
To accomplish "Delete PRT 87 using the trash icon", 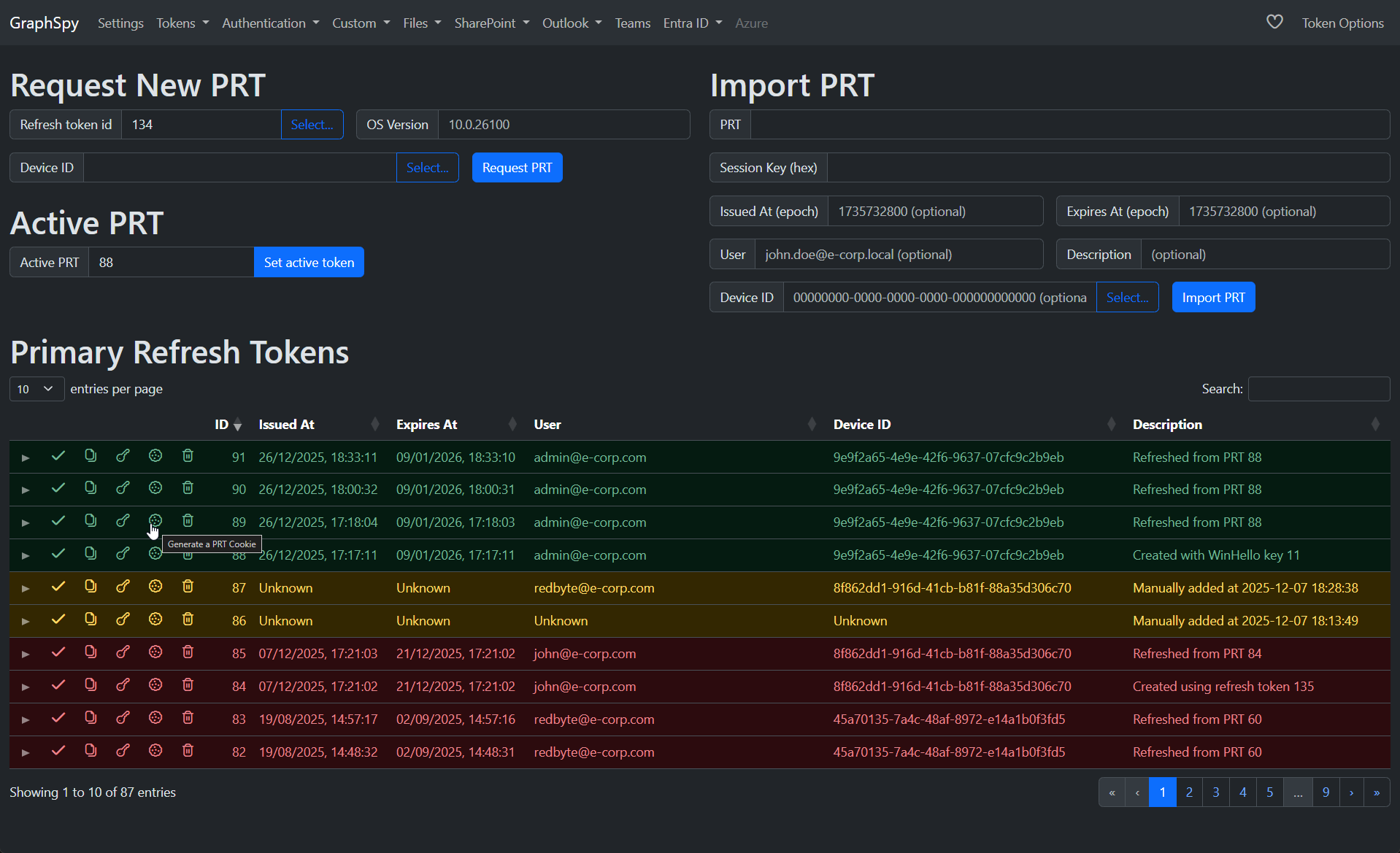I will click(188, 587).
